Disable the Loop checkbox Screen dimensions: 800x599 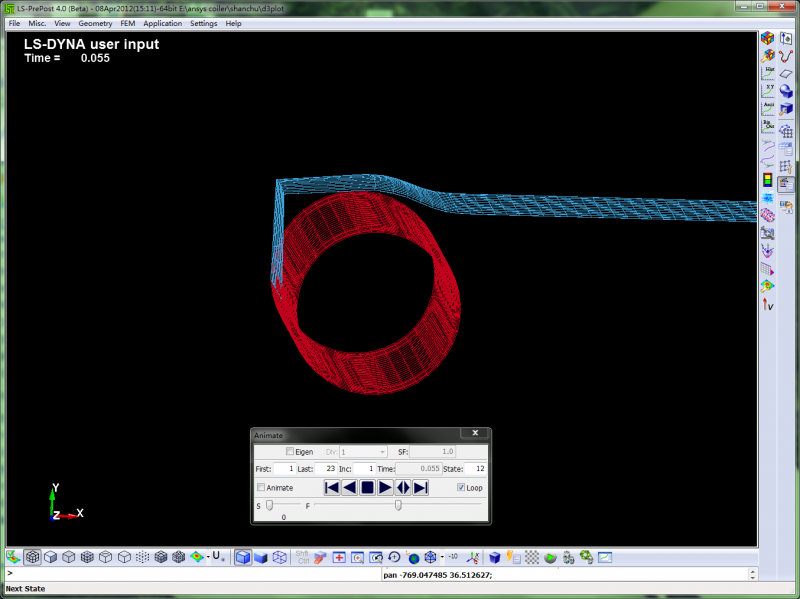click(x=461, y=488)
